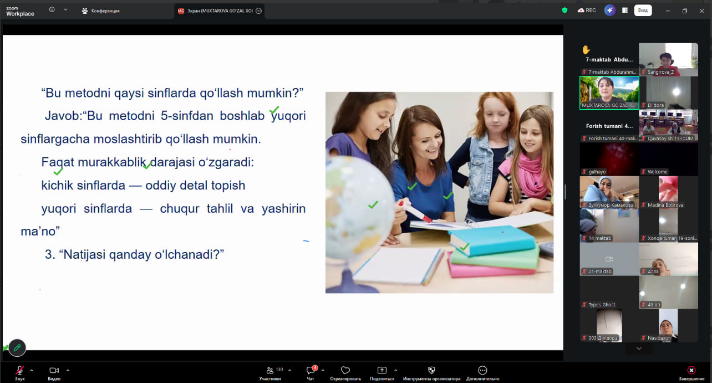Click the students photo in slide
The width and height of the screenshot is (712, 383).
pyautogui.click(x=439, y=193)
